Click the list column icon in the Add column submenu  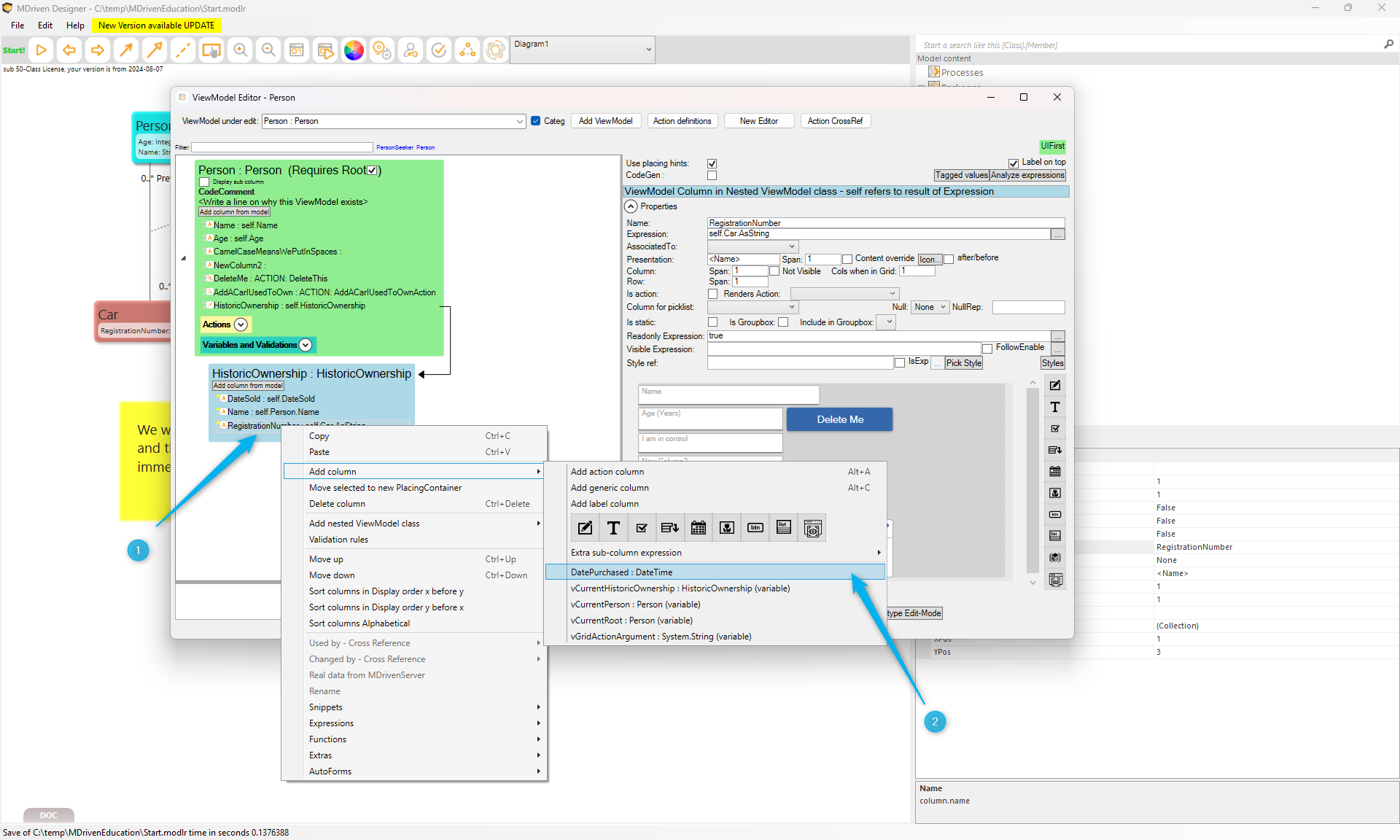pyautogui.click(x=784, y=528)
